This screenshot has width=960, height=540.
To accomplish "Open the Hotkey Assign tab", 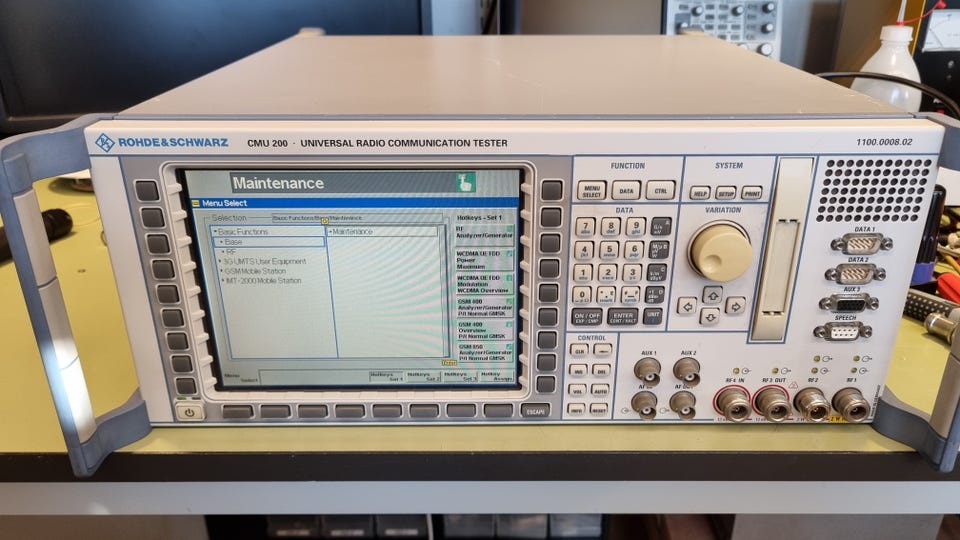I will [496, 377].
